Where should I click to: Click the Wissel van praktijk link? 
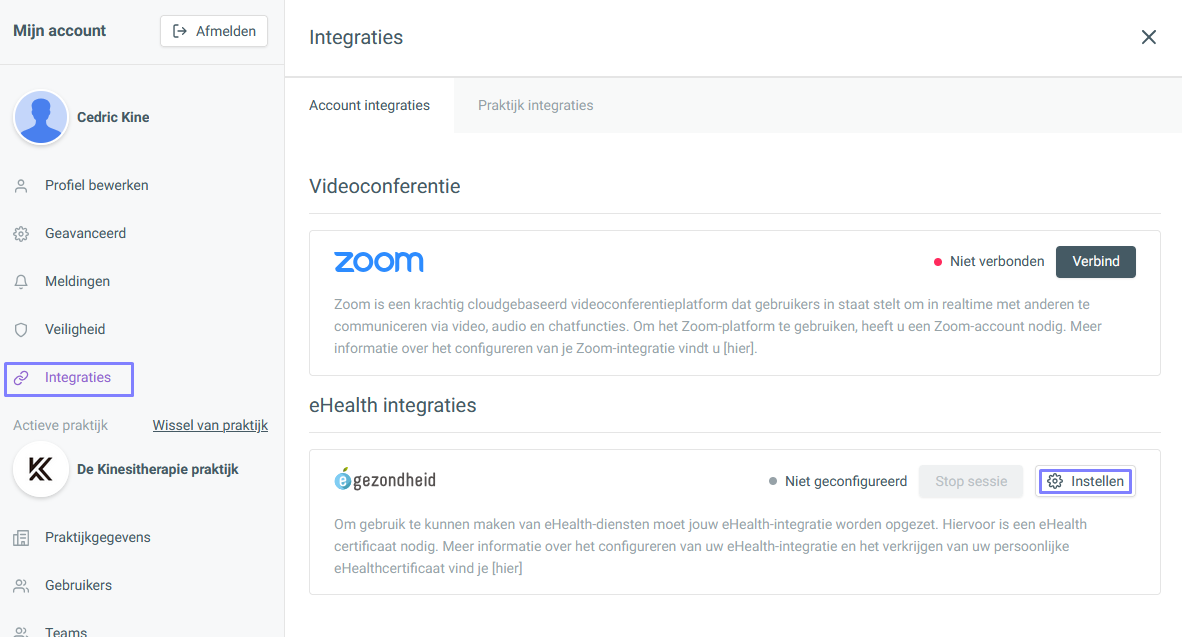pos(210,425)
